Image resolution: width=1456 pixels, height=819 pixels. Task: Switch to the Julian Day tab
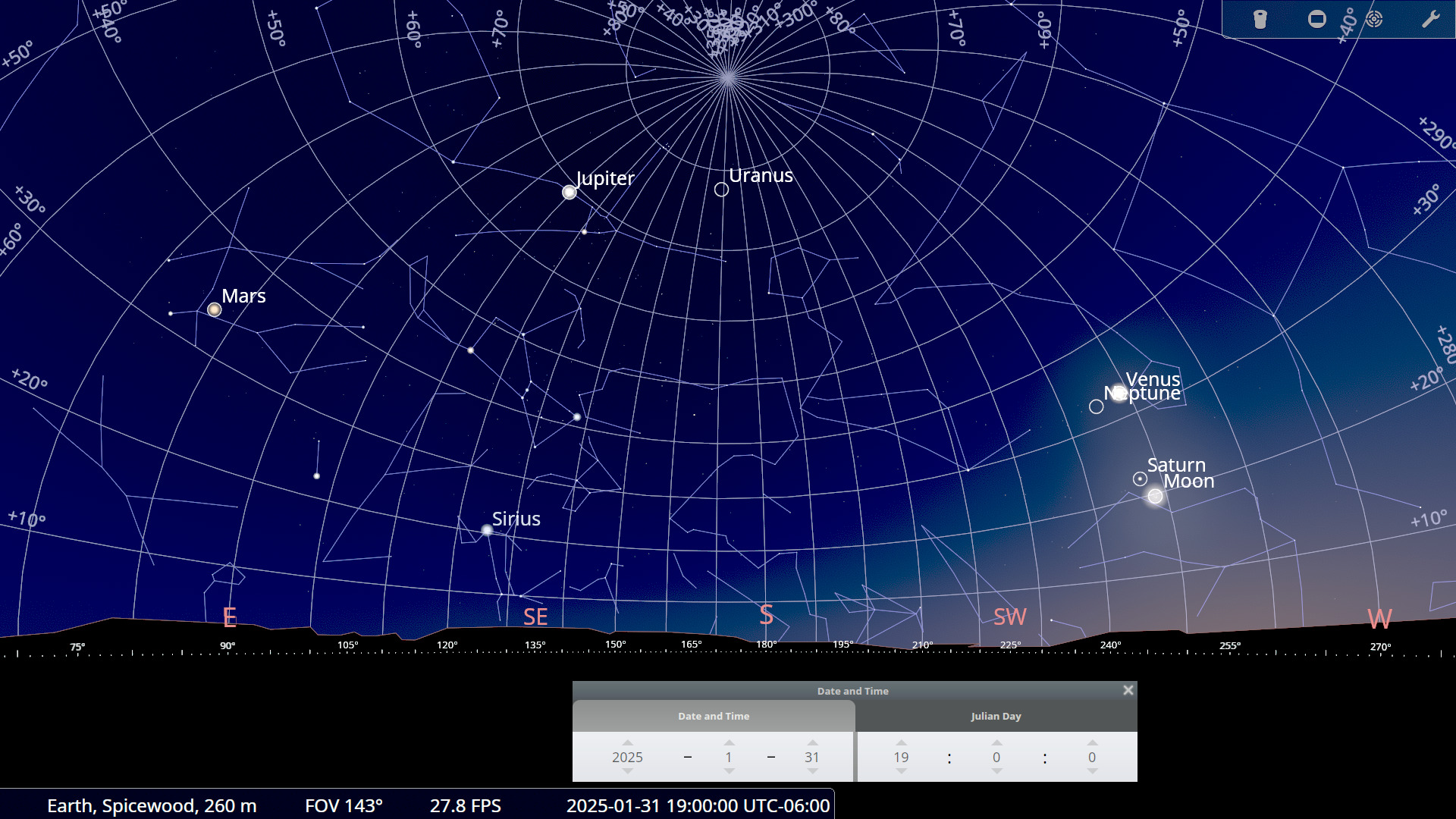point(996,716)
